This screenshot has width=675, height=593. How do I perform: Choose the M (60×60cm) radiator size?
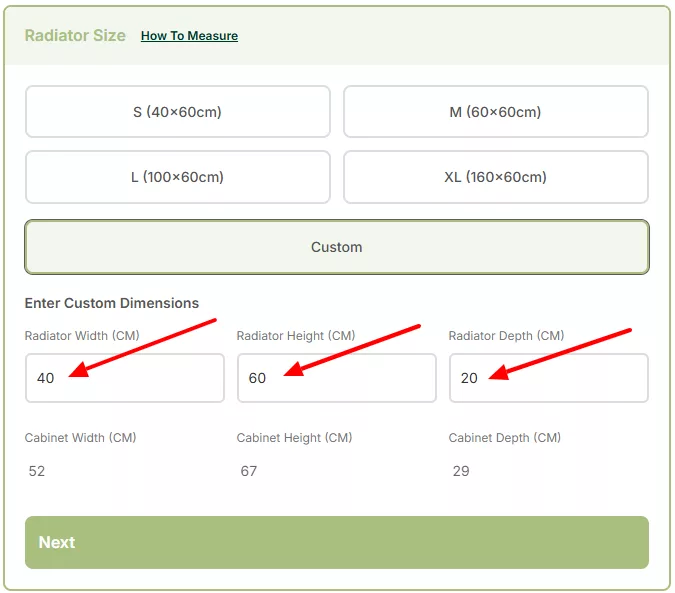[x=495, y=112]
